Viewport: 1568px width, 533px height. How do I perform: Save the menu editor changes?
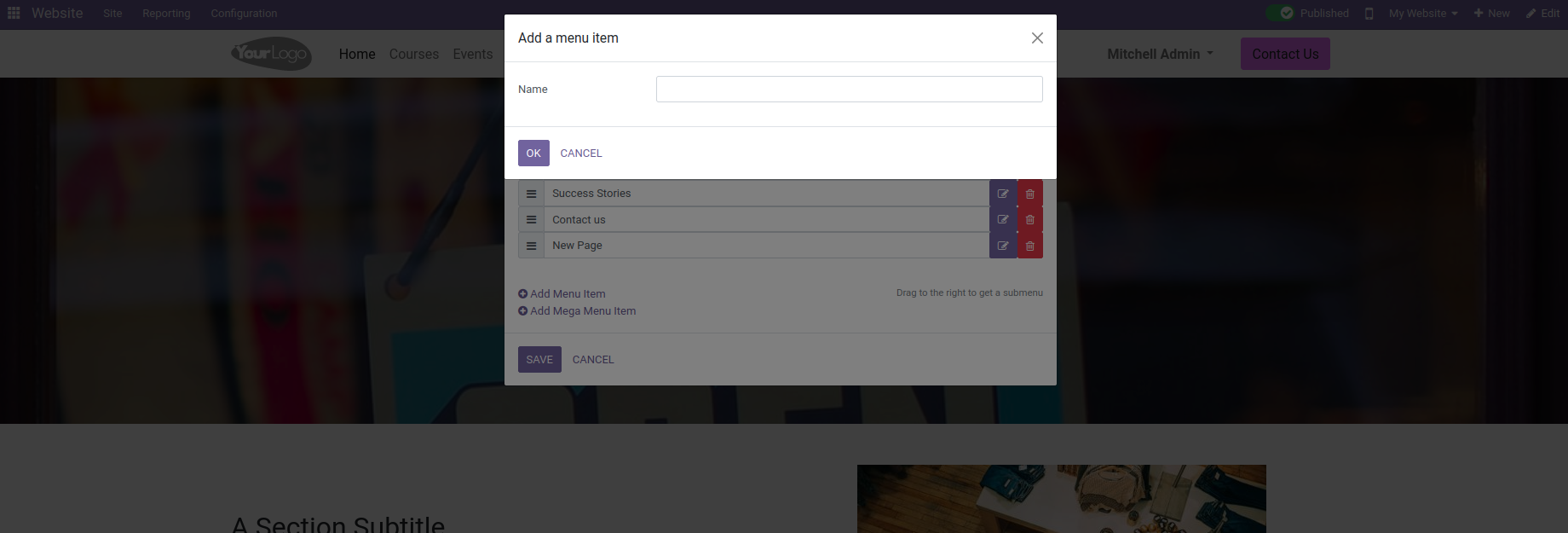pos(539,360)
